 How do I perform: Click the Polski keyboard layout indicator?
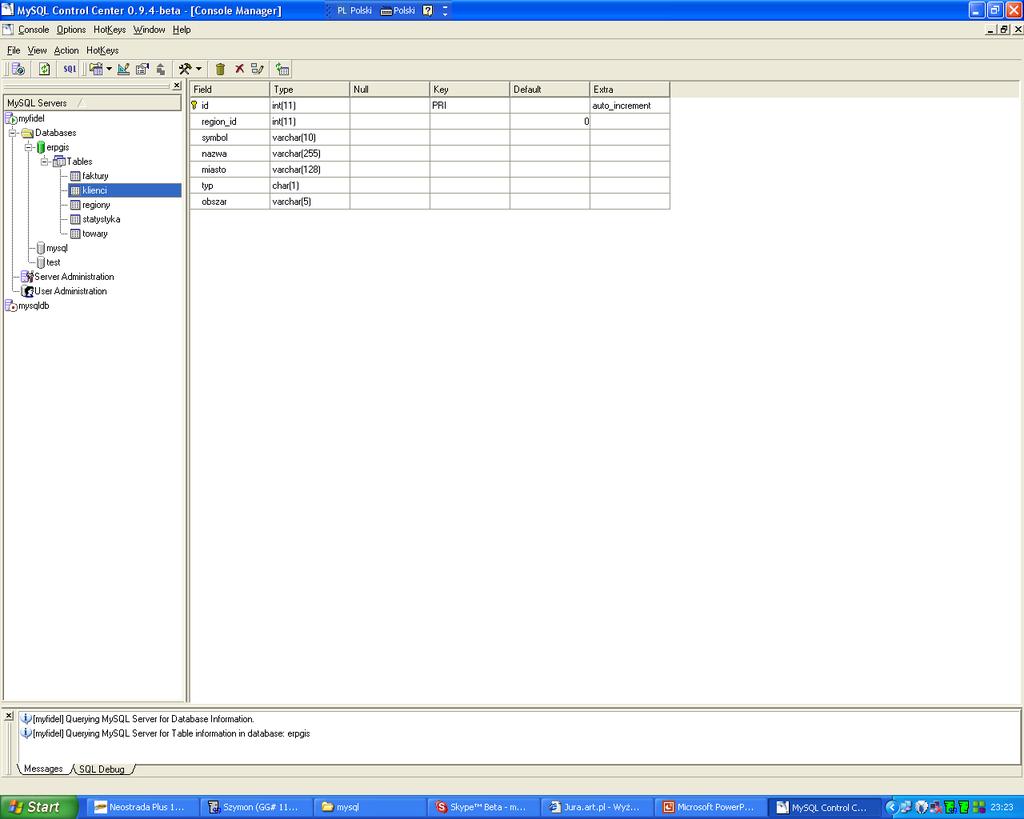point(398,10)
